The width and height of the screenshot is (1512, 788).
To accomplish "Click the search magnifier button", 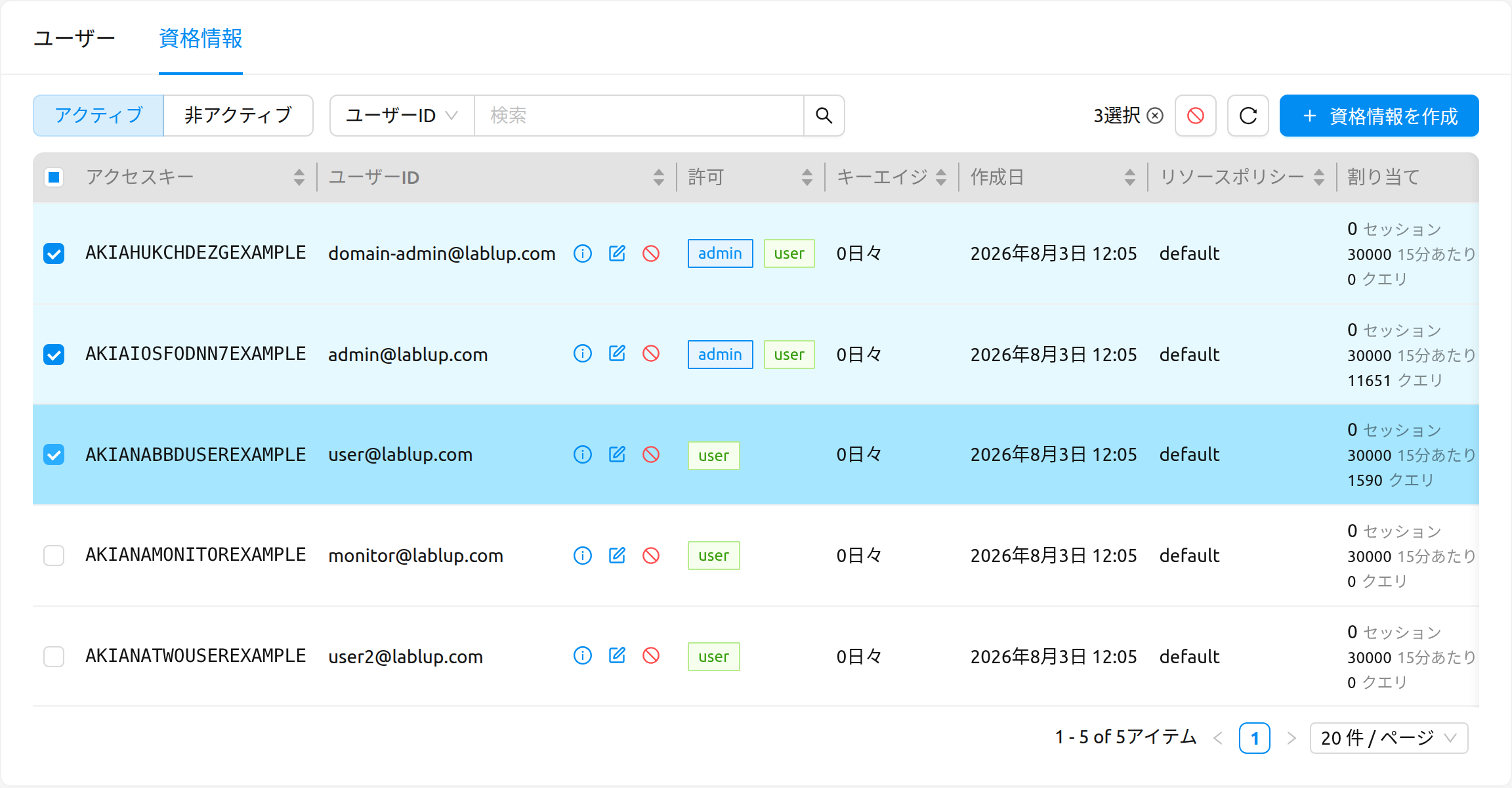I will tap(824, 116).
